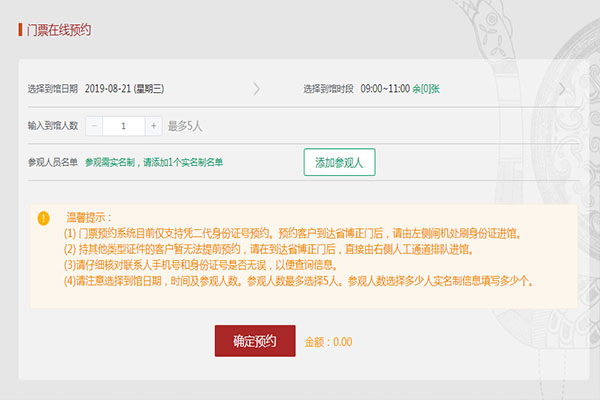Click the 输入到馆人数 label
Screen dimensions: 600x400
point(52,126)
